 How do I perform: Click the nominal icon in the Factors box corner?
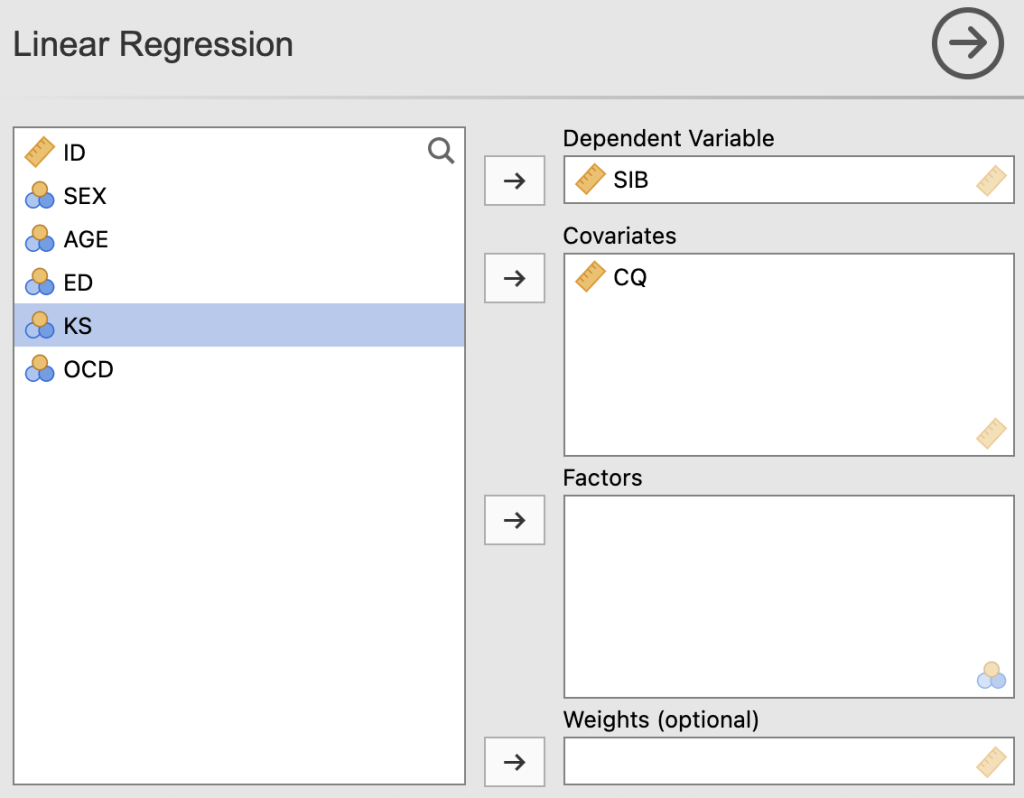coord(989,675)
